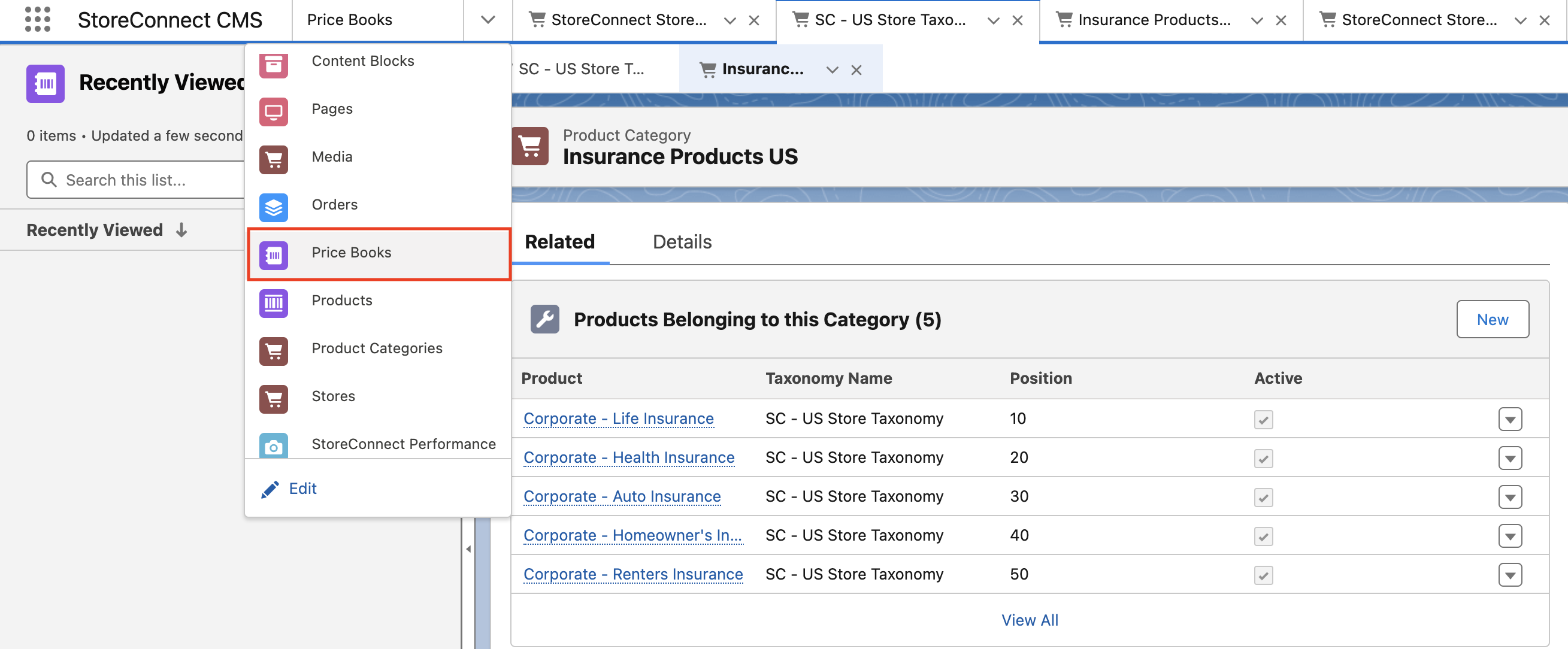Open row actions for Corporate - Homeowner's row
The width and height of the screenshot is (1568, 649).
coord(1510,536)
